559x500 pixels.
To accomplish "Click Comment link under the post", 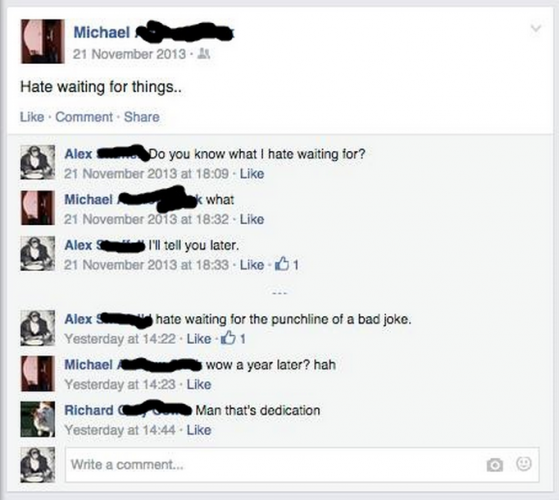I will (x=84, y=117).
